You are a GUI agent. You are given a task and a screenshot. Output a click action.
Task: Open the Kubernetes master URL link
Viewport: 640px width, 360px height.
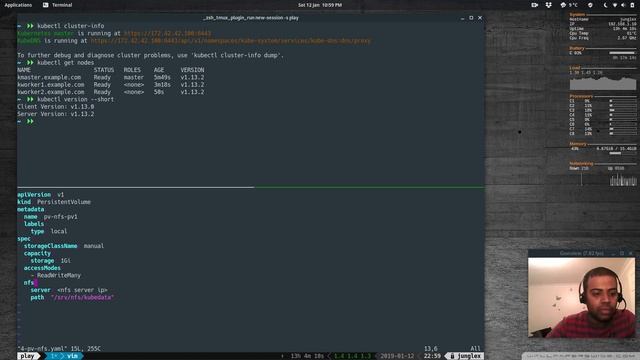[167, 33]
